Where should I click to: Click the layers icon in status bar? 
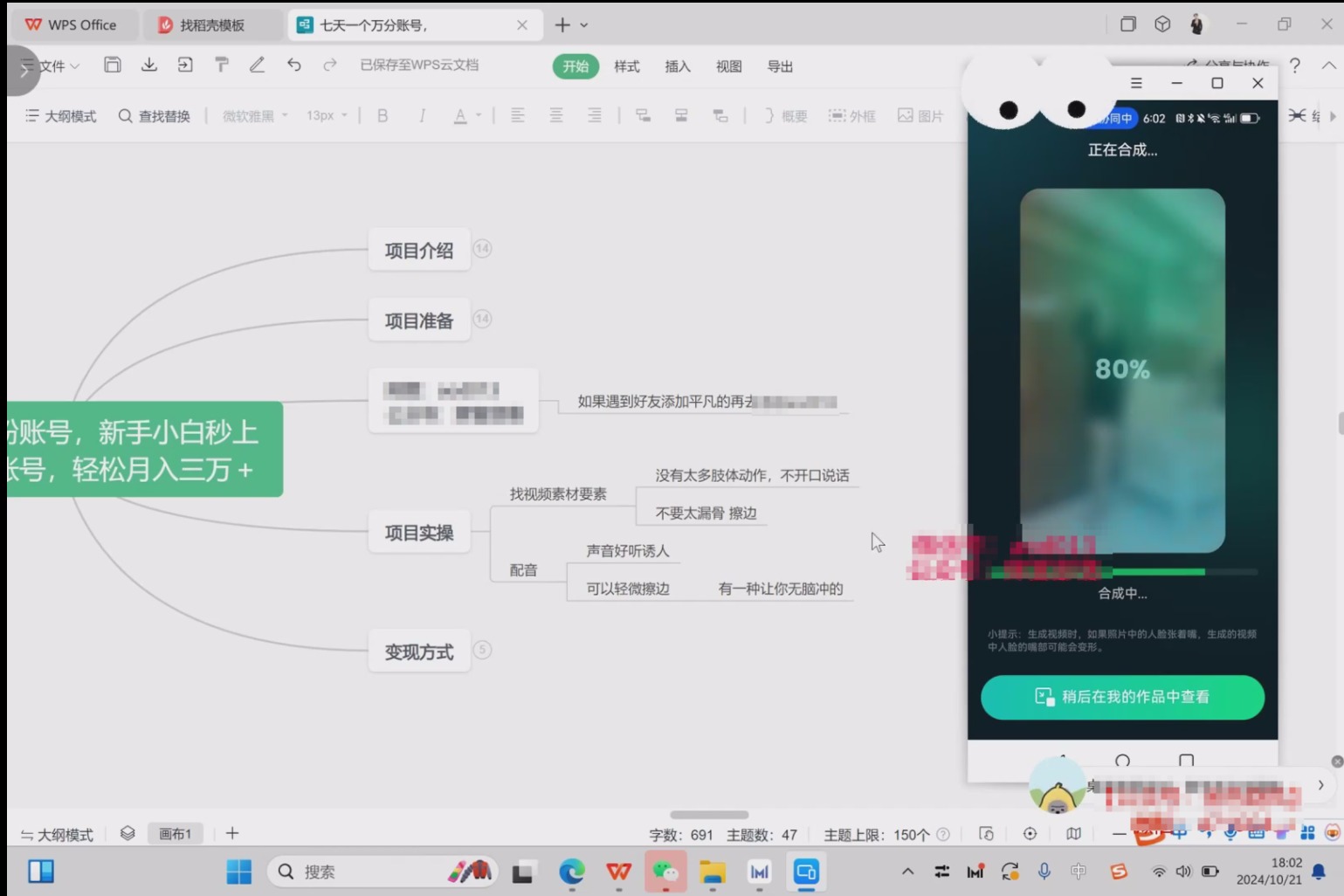(128, 833)
